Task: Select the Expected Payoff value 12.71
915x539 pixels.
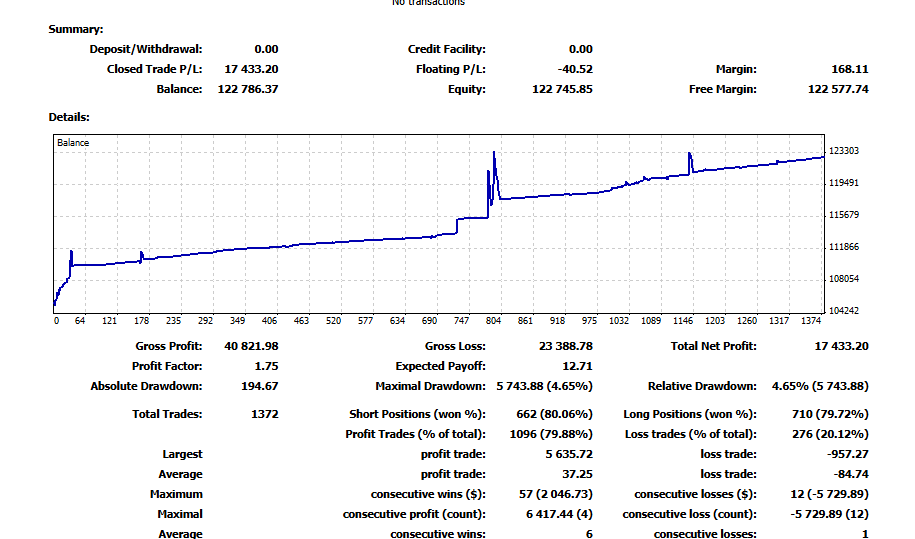Action: tap(577, 366)
